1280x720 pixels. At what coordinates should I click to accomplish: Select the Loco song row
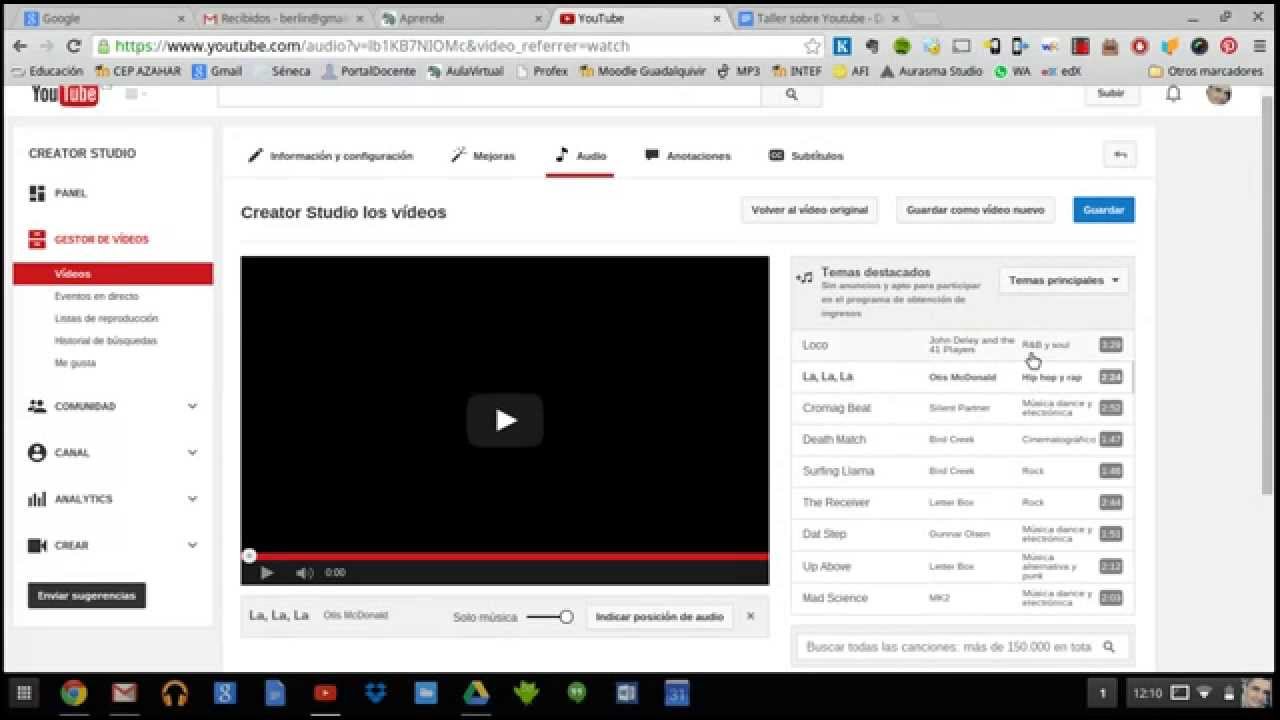coord(960,345)
